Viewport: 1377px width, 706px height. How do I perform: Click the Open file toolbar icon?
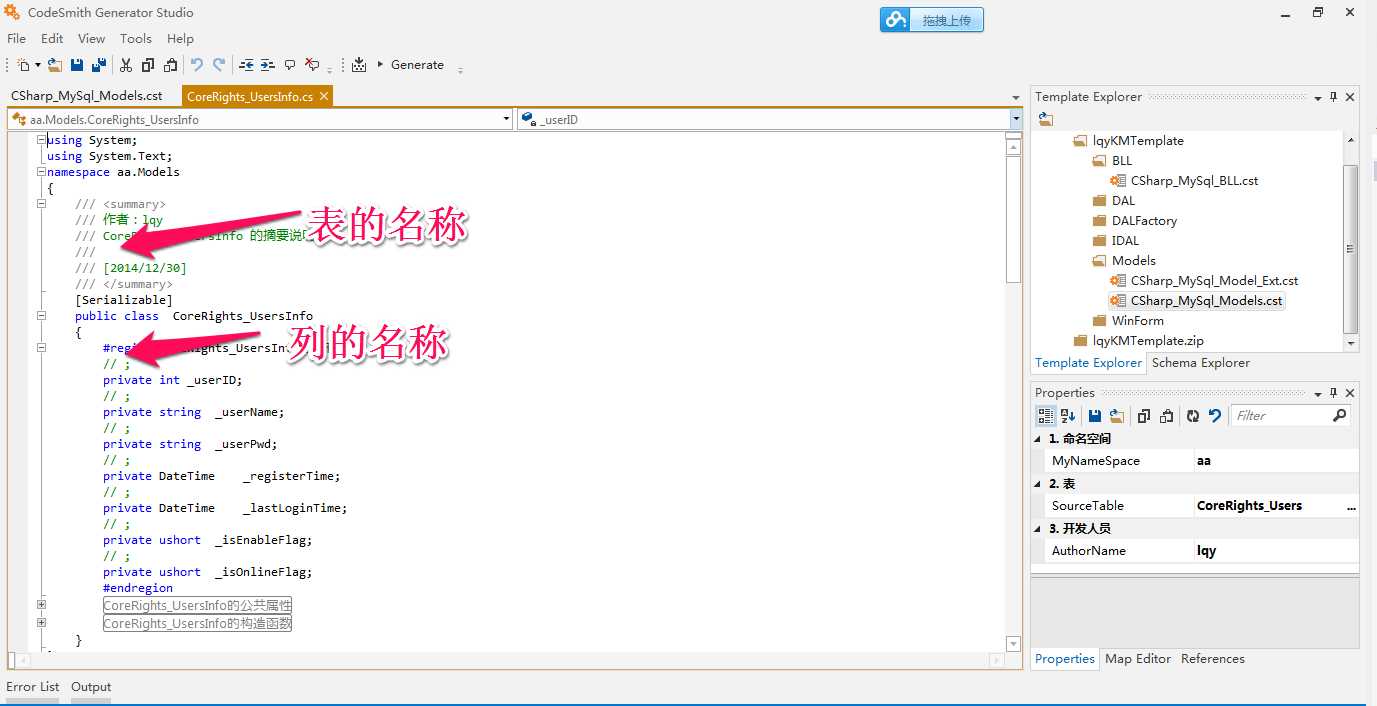55,65
